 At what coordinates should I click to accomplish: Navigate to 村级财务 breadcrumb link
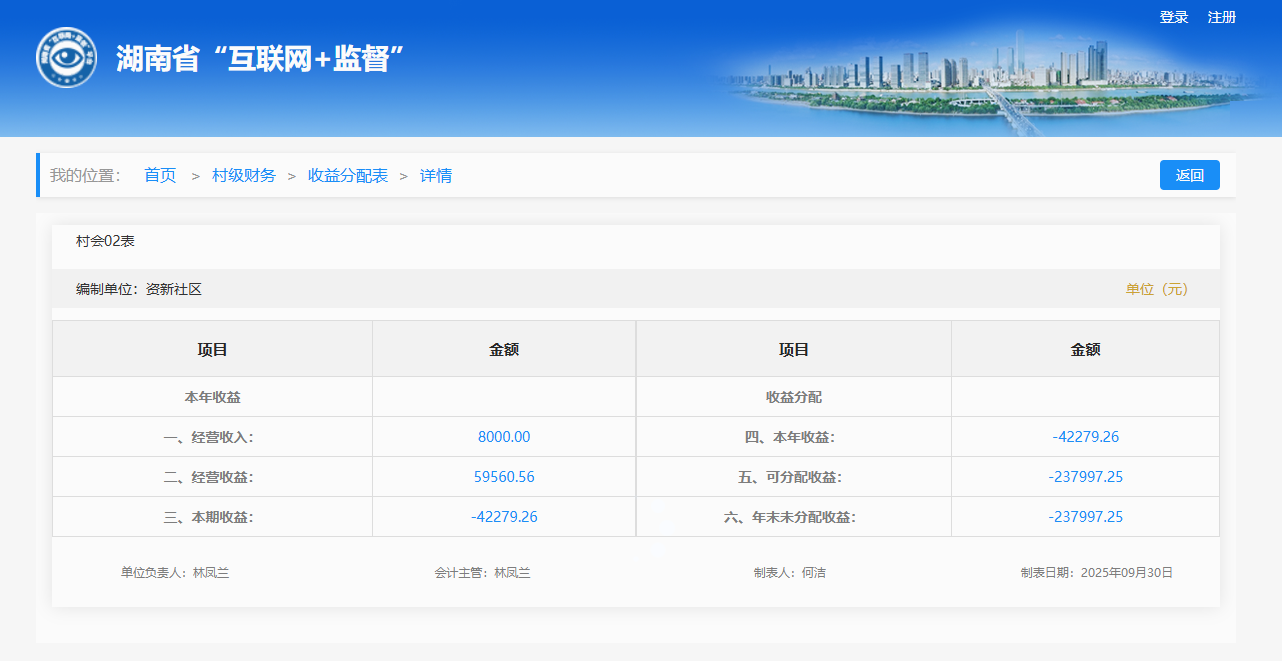point(244,176)
